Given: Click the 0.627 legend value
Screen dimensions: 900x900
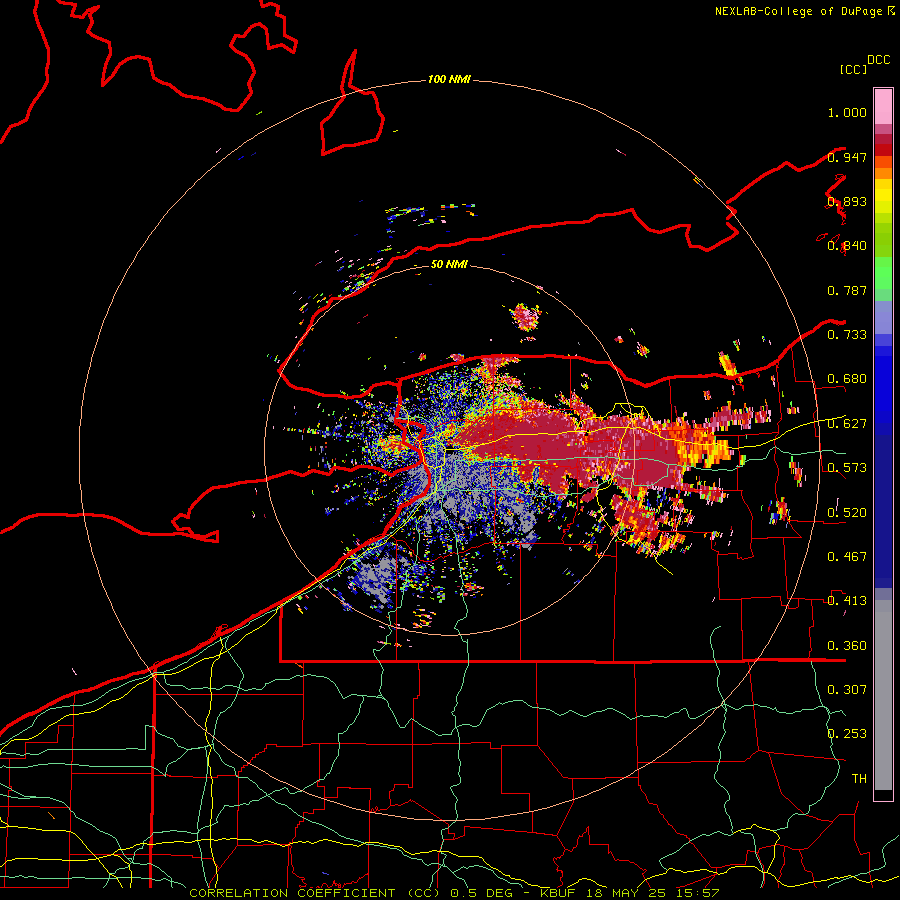Looking at the screenshot, I should click(847, 424).
